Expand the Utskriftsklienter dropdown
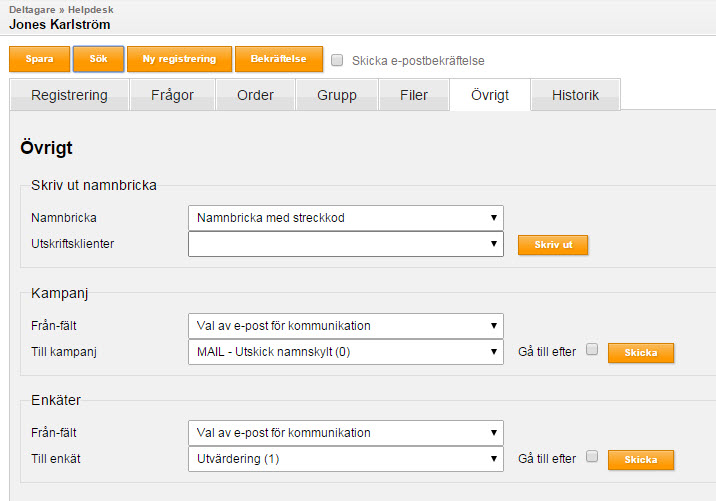The height and width of the screenshot is (501, 716). (x=346, y=244)
